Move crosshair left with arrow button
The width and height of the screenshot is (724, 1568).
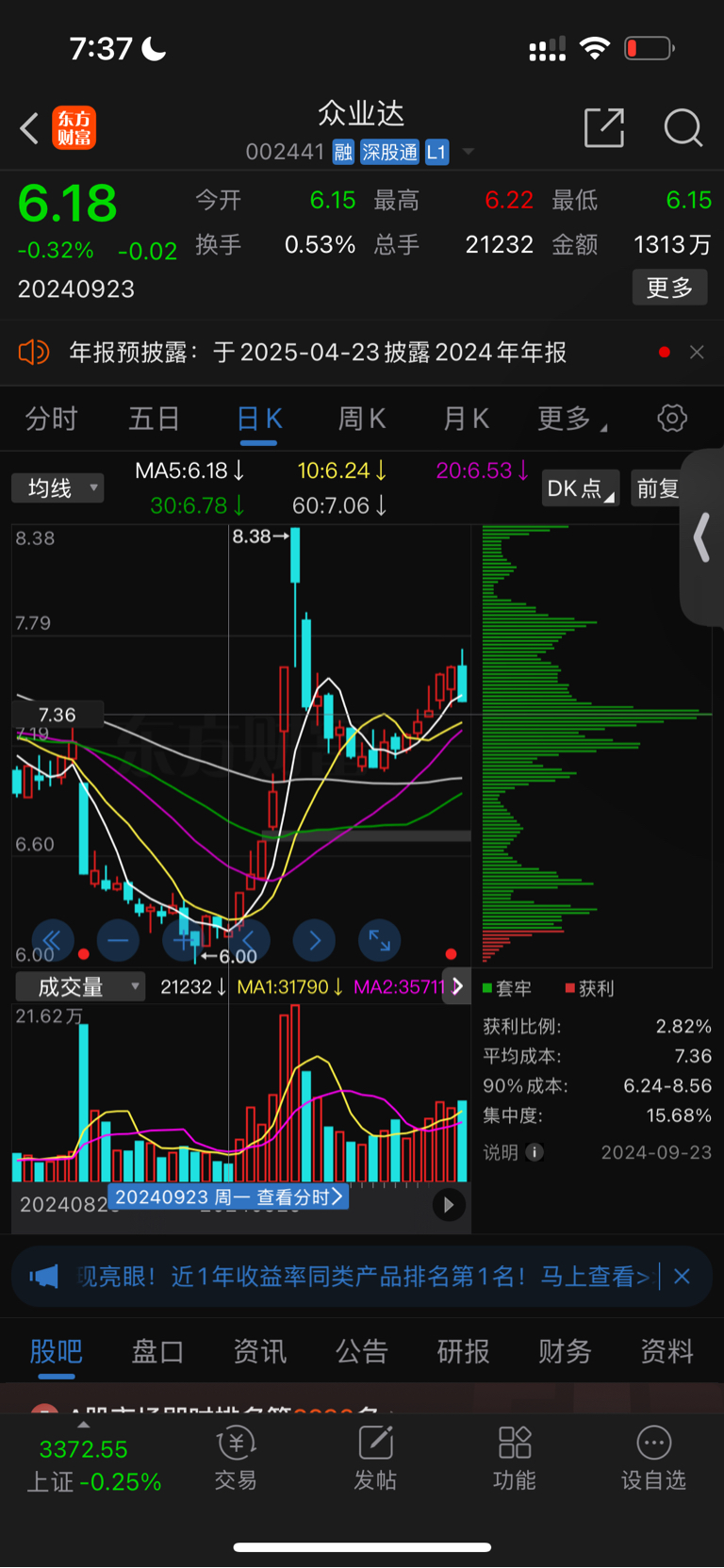[x=249, y=940]
